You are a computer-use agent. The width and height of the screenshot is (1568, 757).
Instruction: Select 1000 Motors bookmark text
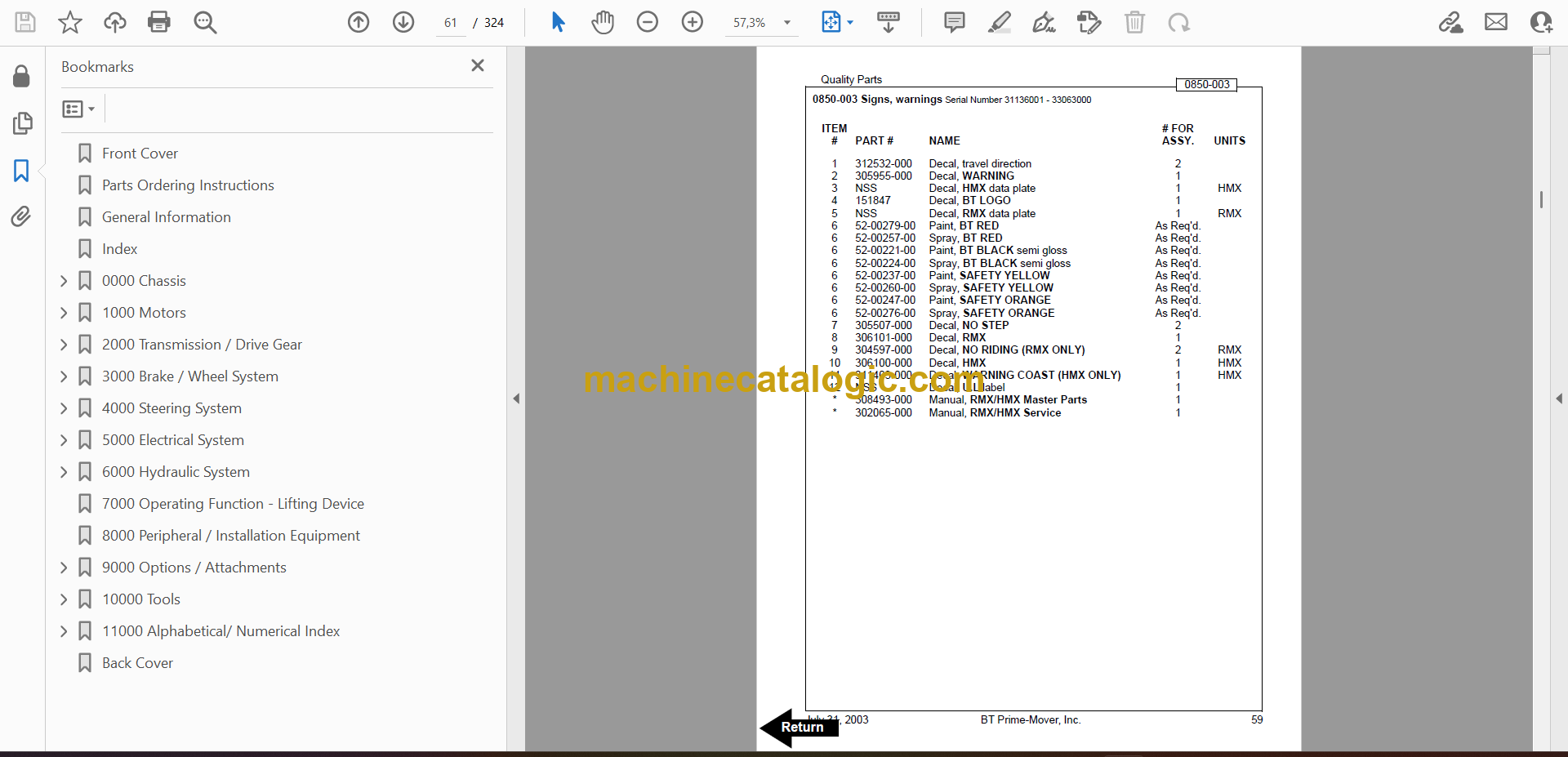[144, 313]
